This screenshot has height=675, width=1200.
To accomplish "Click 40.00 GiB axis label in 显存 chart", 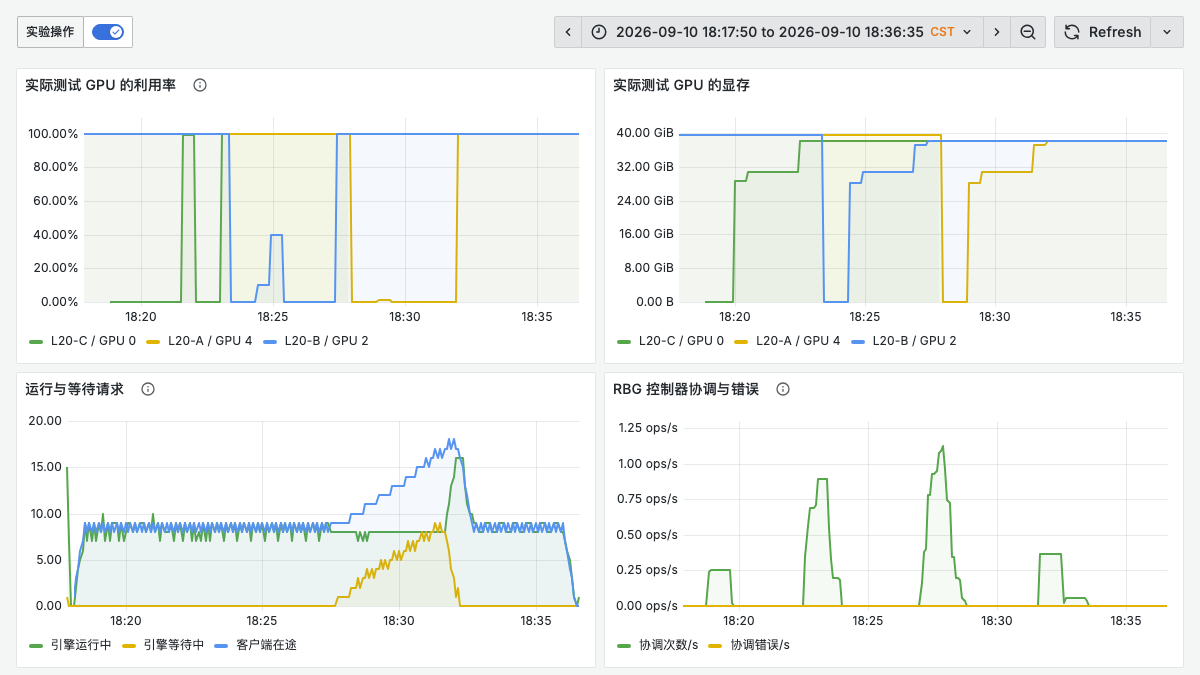I will tap(645, 133).
